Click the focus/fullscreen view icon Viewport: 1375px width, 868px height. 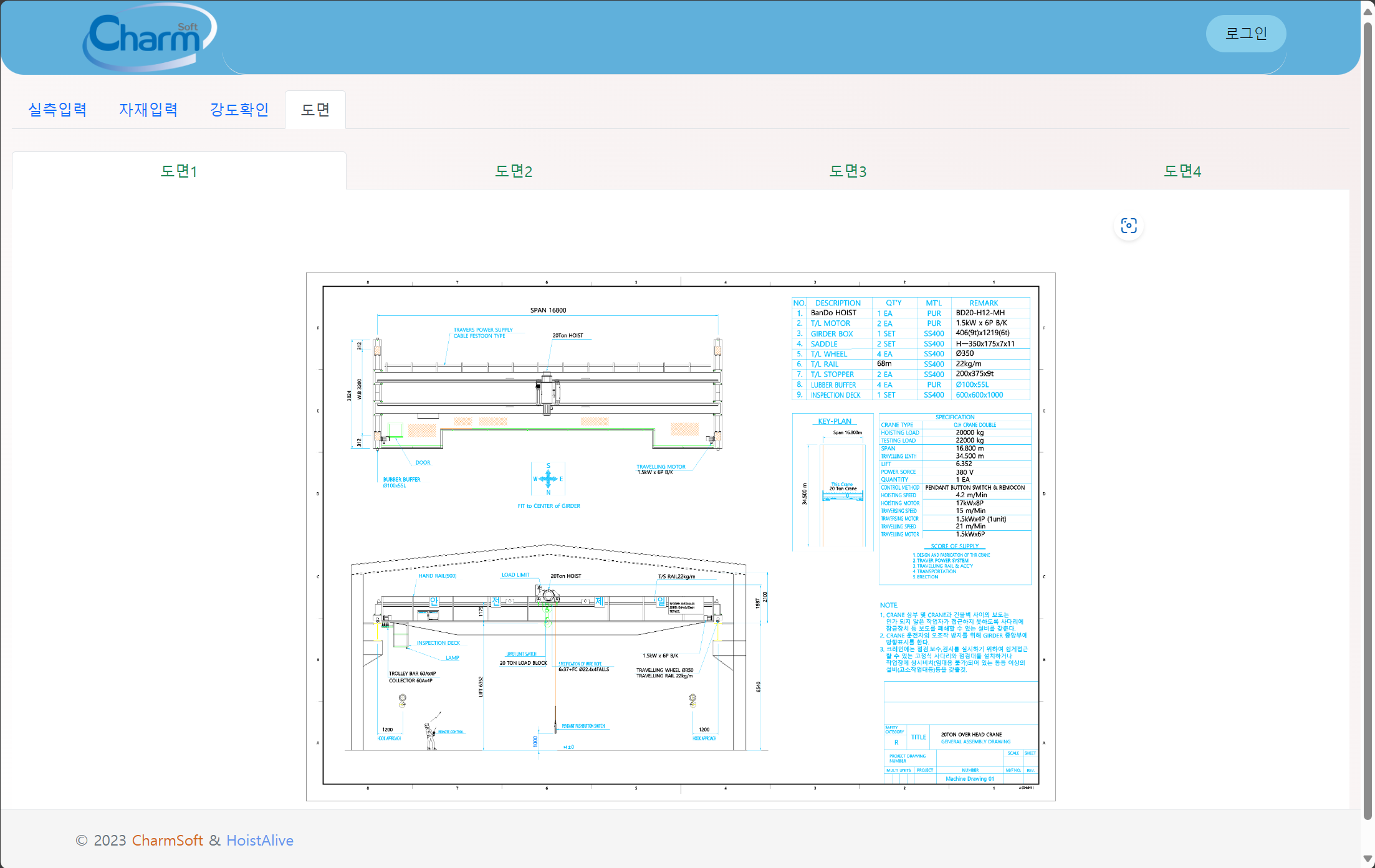1128,226
